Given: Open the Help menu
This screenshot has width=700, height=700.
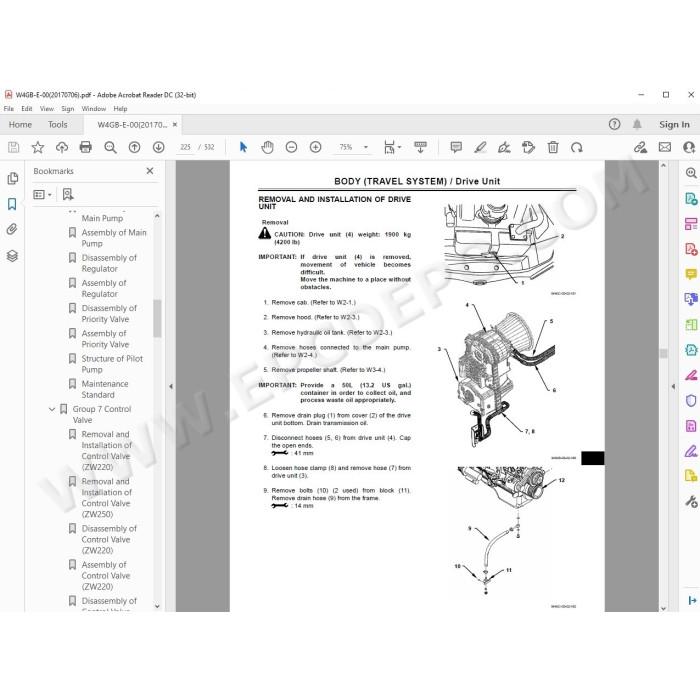Looking at the screenshot, I should tap(120, 108).
